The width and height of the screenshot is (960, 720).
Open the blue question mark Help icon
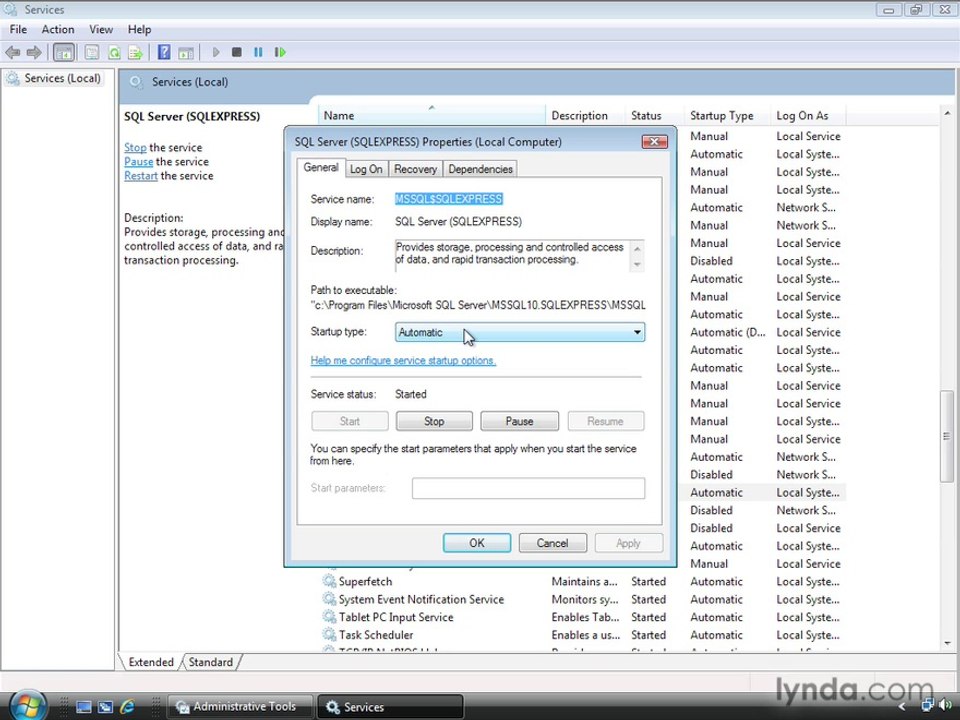click(164, 53)
